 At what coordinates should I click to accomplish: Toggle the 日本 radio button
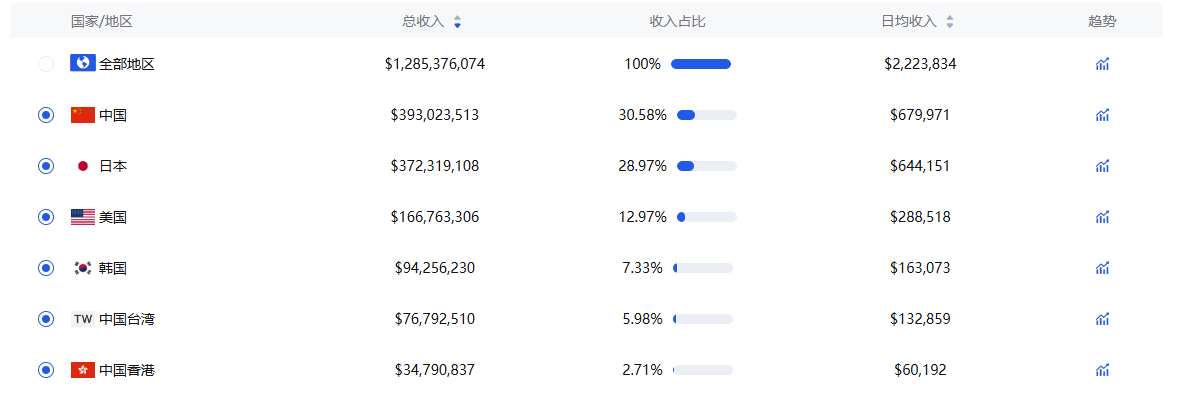46,166
